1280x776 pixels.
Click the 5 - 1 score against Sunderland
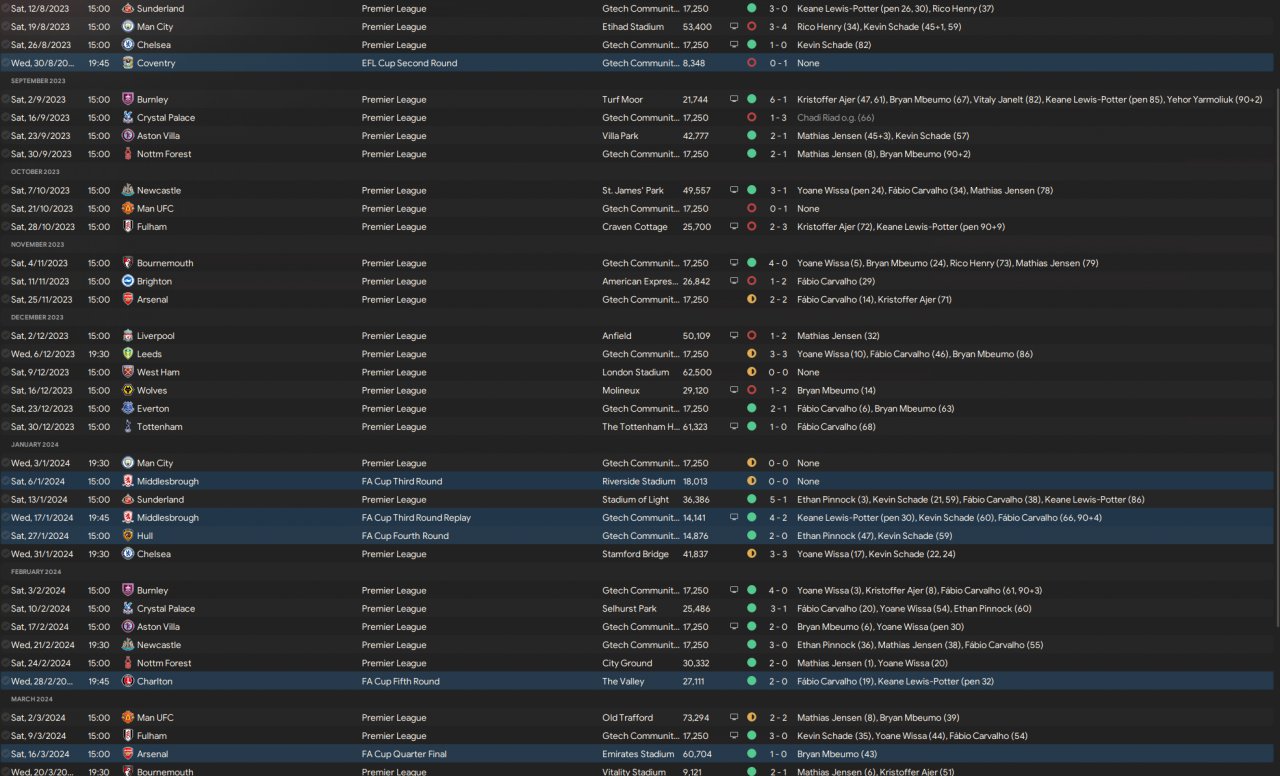tap(778, 499)
